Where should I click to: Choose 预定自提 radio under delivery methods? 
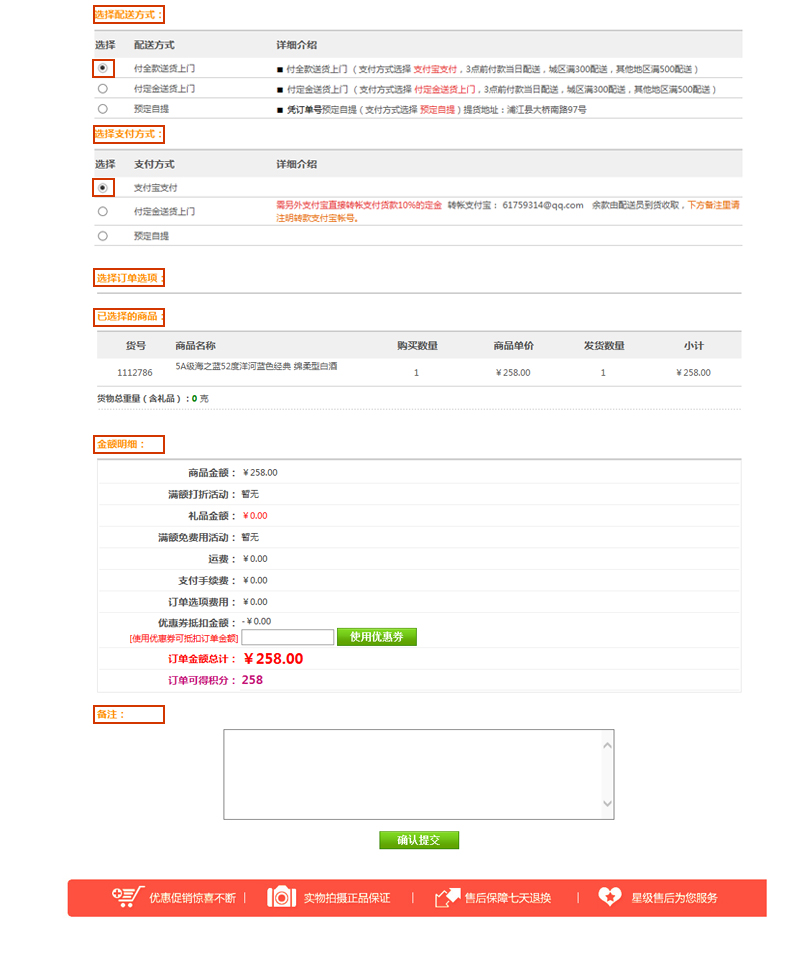[x=102, y=108]
